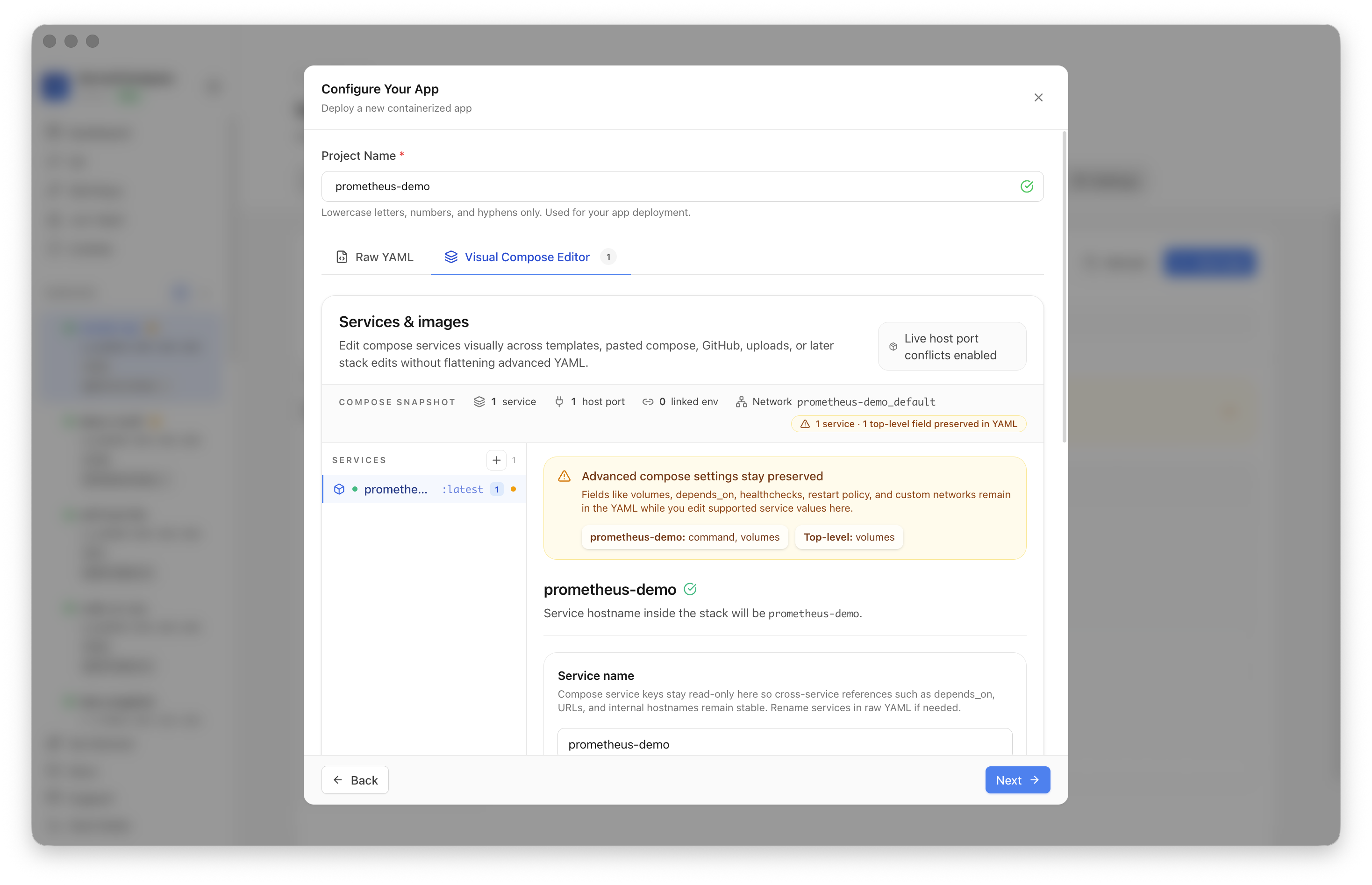Click the Advanced compose settings warning icon
The image size is (1372, 885).
click(564, 476)
